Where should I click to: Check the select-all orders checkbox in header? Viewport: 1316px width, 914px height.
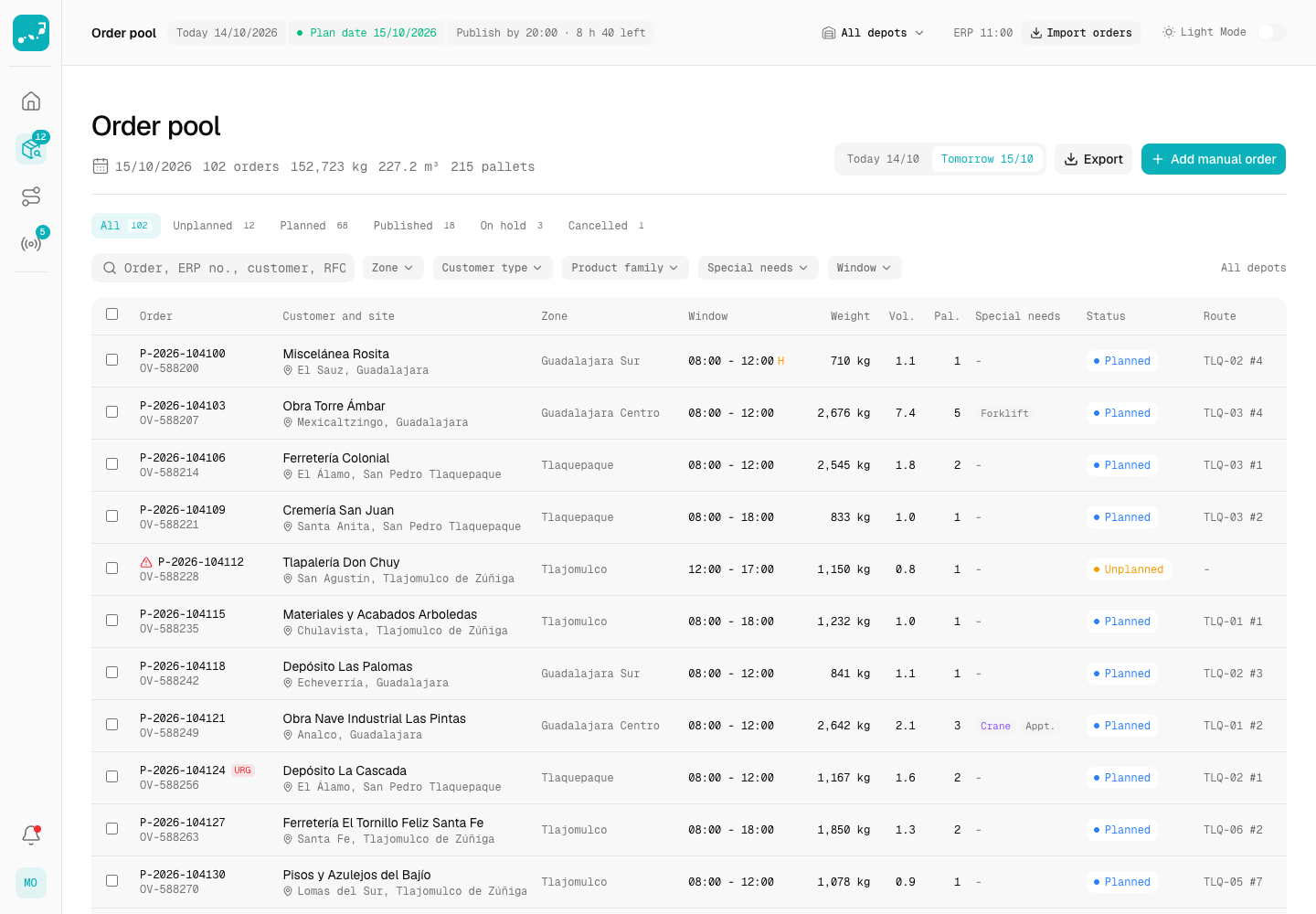(112, 314)
